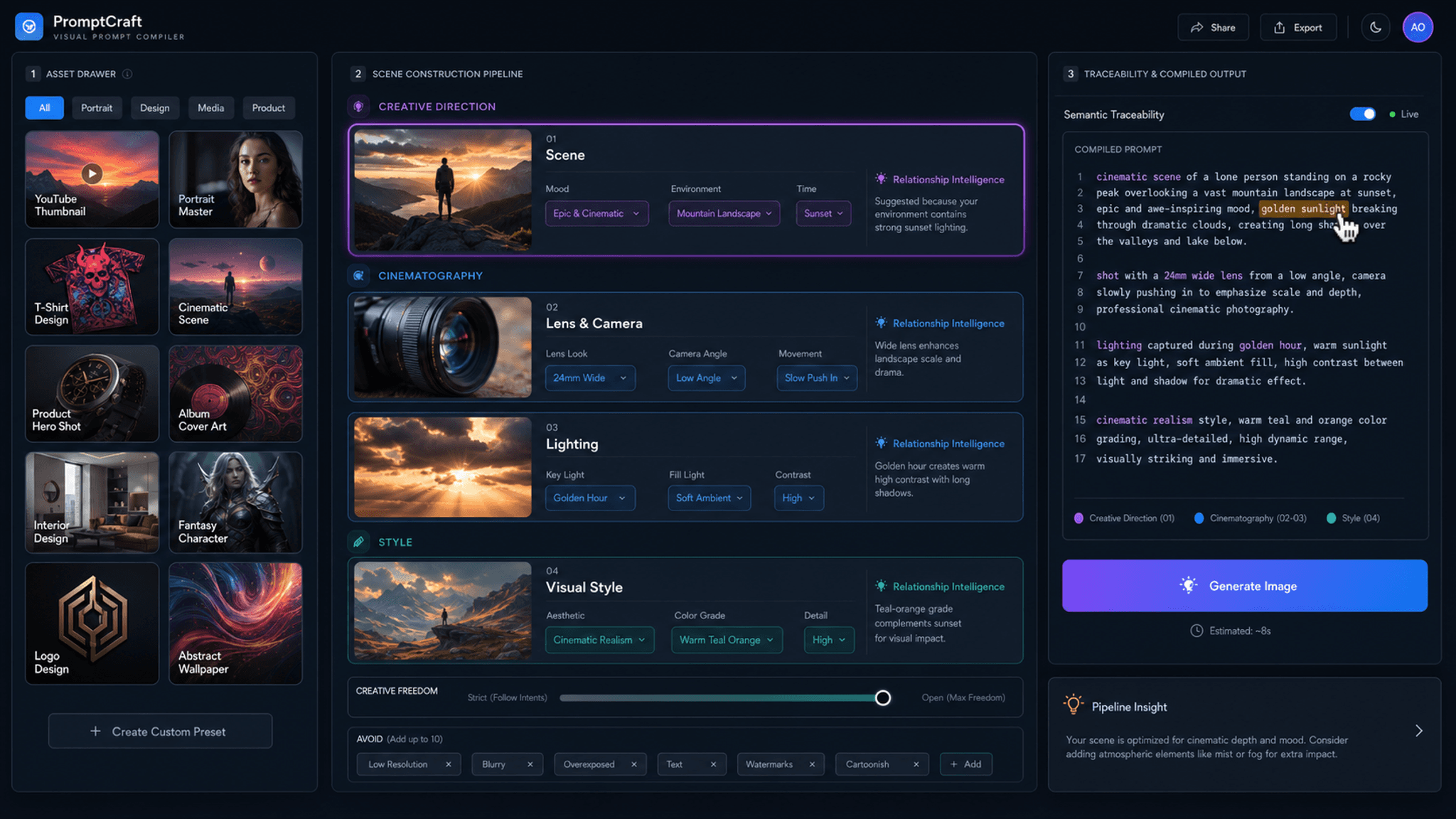Click Create Custom Preset button

(161, 731)
